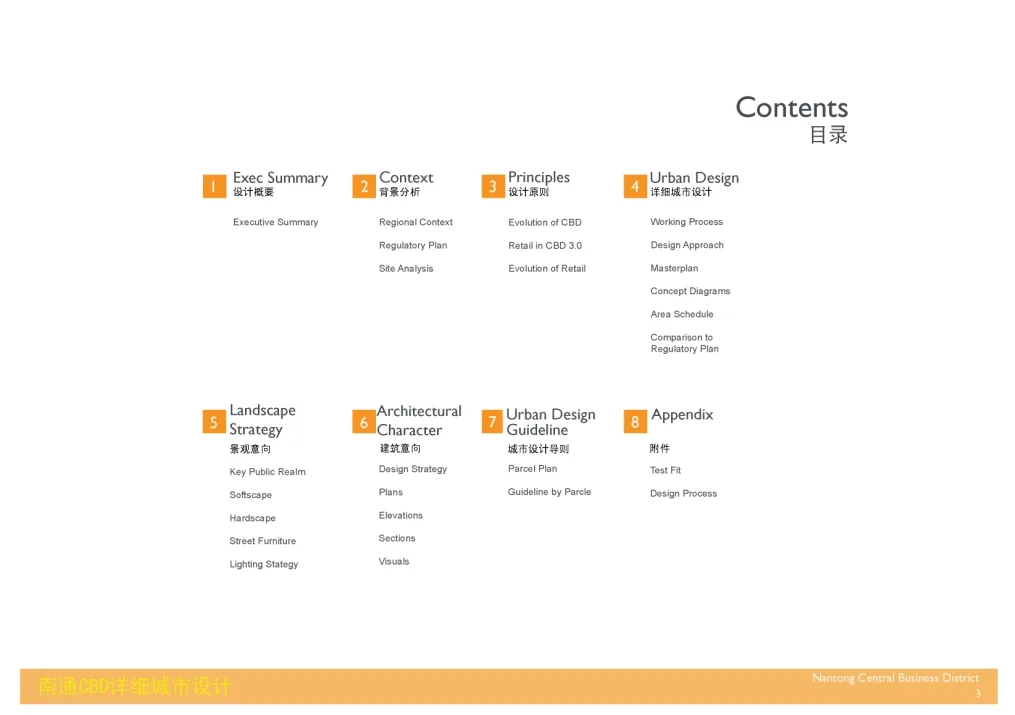The width and height of the screenshot is (1015, 715).
Task: Click Comparison to Regulatory Plan entry
Action: tap(685, 343)
